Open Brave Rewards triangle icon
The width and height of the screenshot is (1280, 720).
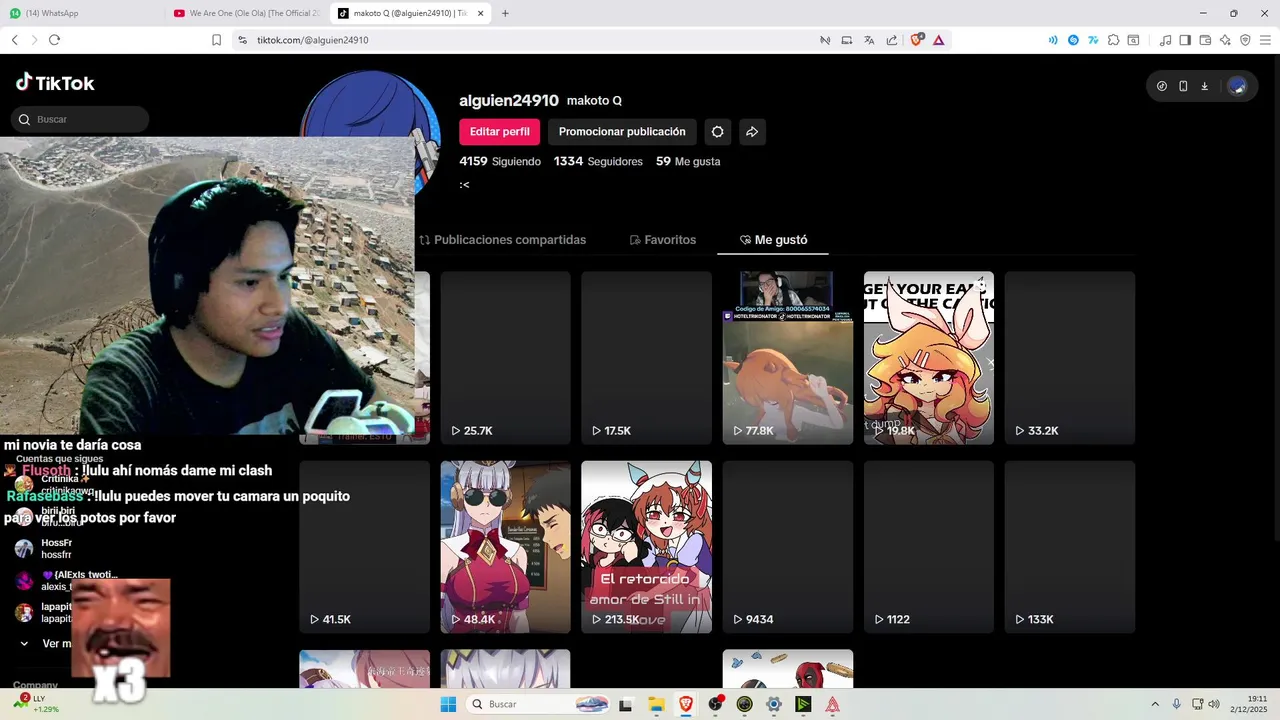point(938,40)
